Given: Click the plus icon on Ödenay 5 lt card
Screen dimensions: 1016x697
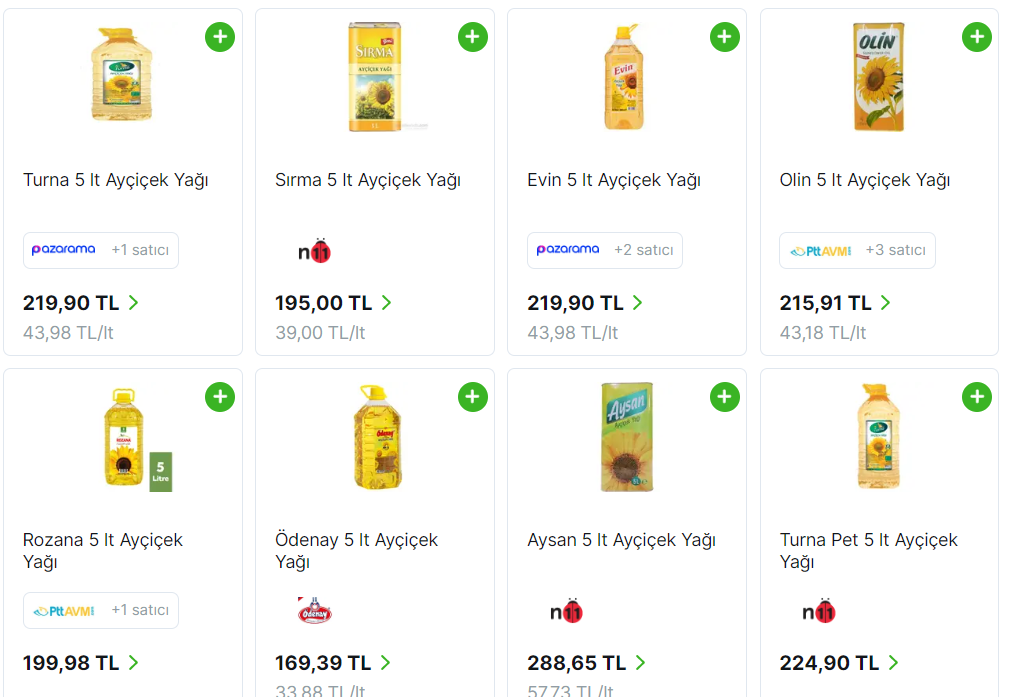Looking at the screenshot, I should pos(473,397).
